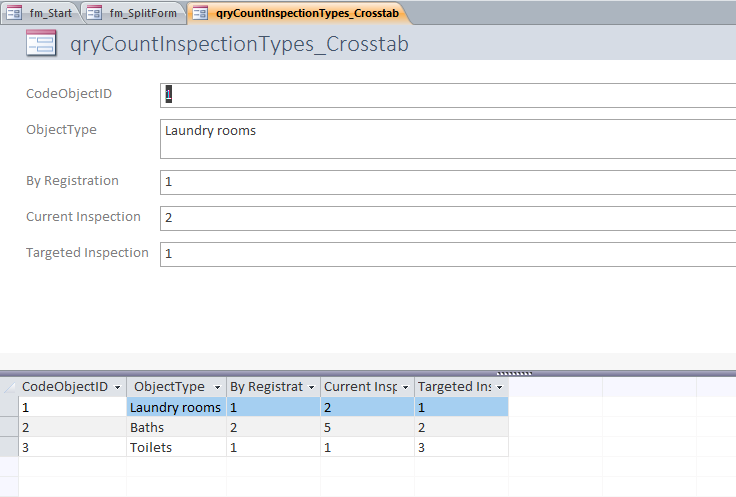
Task: Click the select-all corner of the datasheet
Action: 9,387
